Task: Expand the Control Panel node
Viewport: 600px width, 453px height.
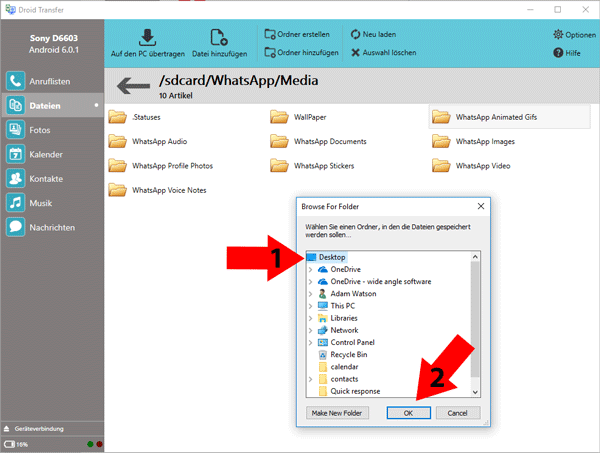Action: [x=310, y=342]
